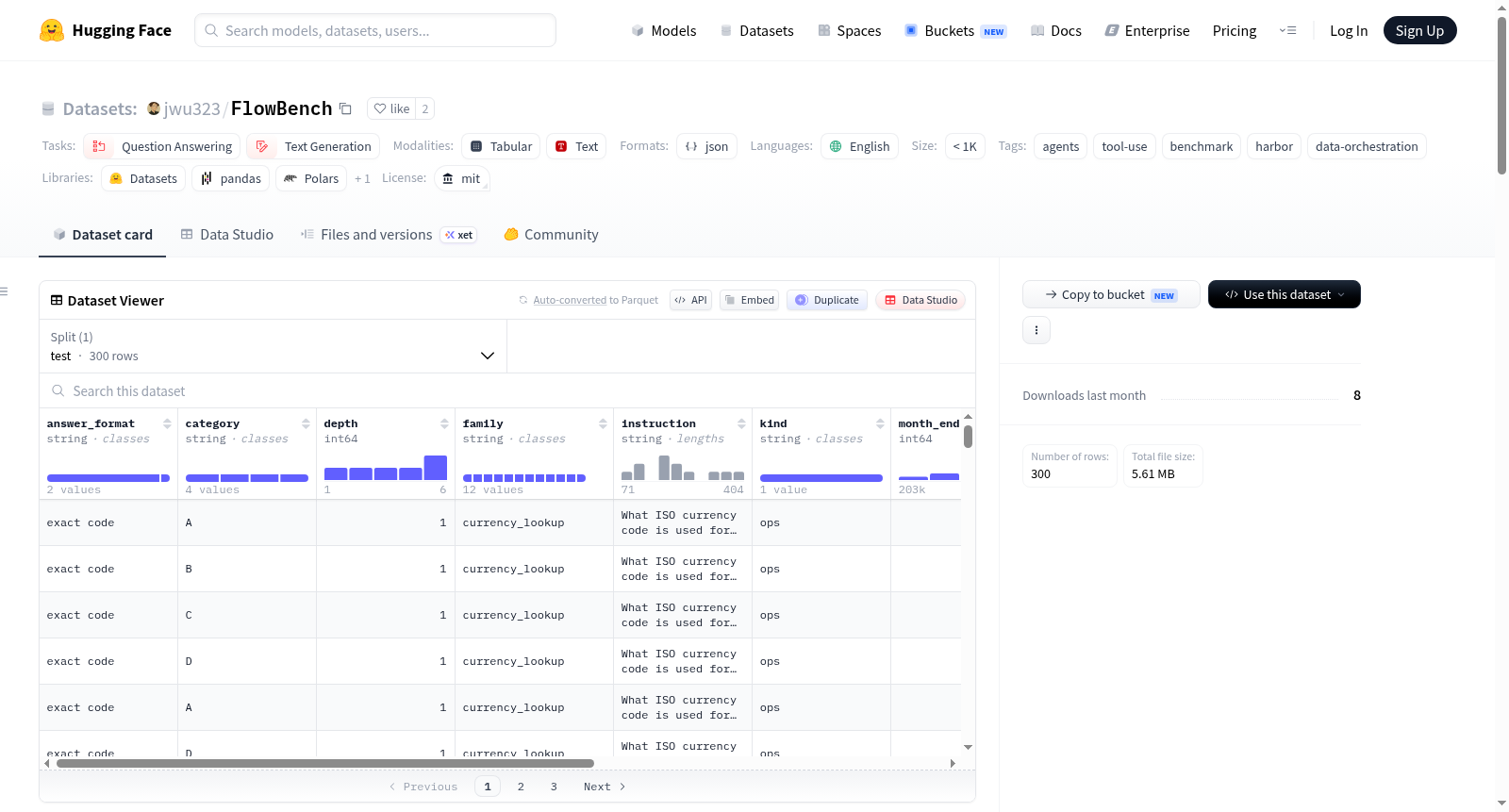This screenshot has width=1509, height=812.
Task: Open the Buckets nav item
Action: (955, 30)
